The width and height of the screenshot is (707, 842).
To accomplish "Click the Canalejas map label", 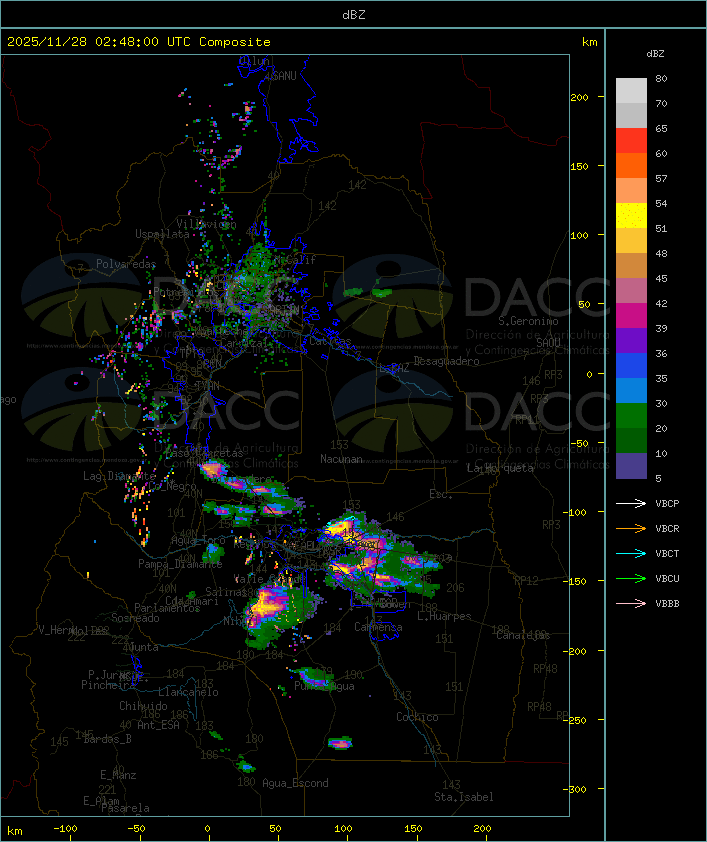I will (523, 635).
